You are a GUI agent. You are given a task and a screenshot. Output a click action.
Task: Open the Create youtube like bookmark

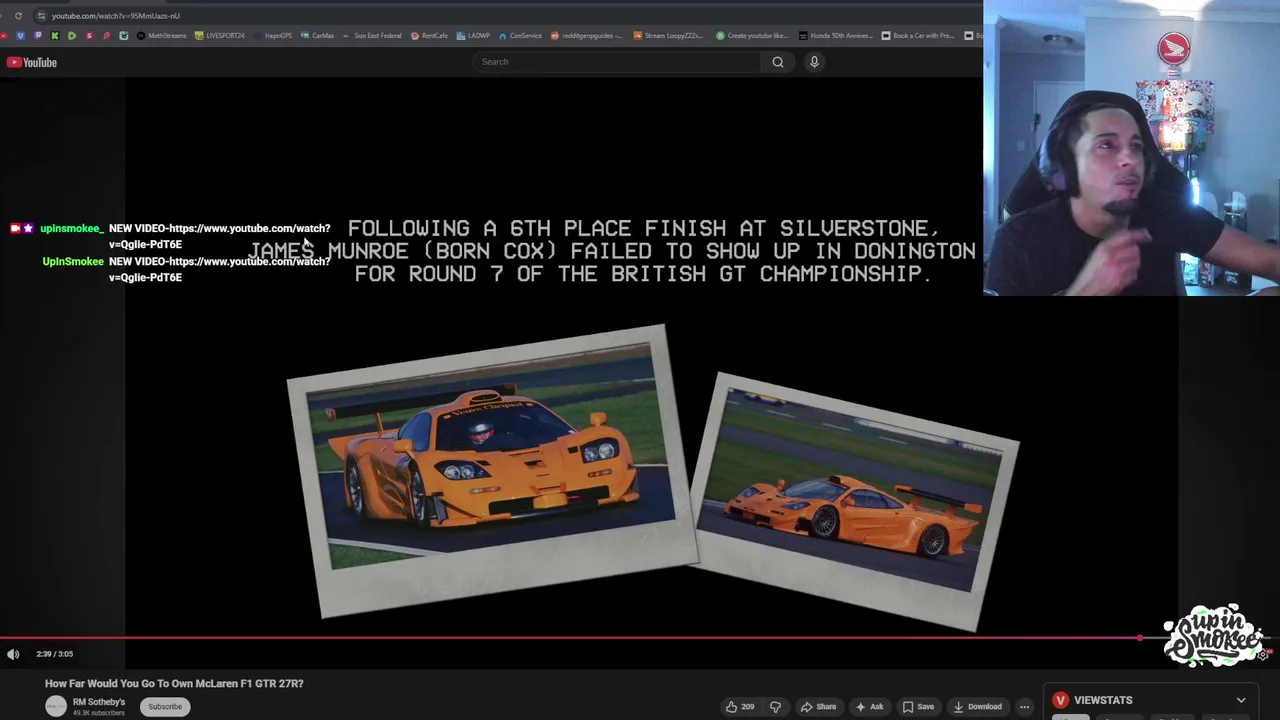click(752, 36)
